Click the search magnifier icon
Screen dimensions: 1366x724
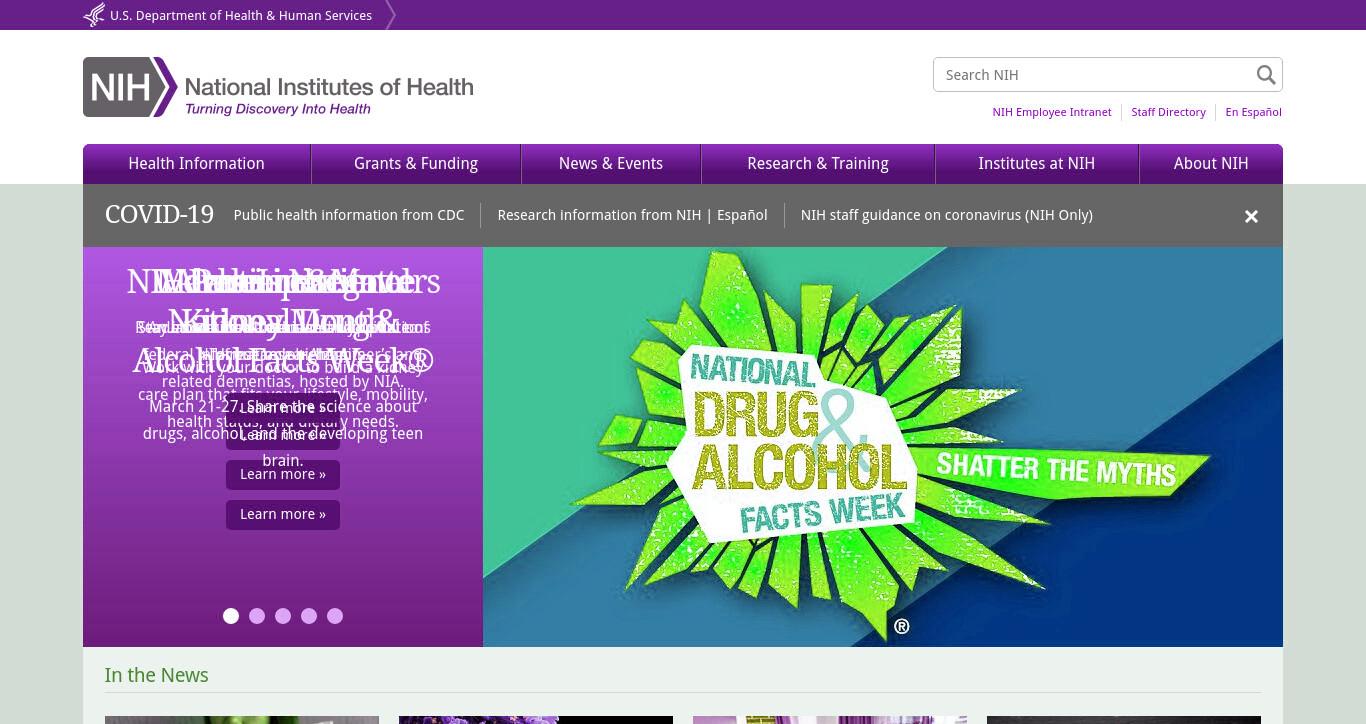click(1266, 75)
